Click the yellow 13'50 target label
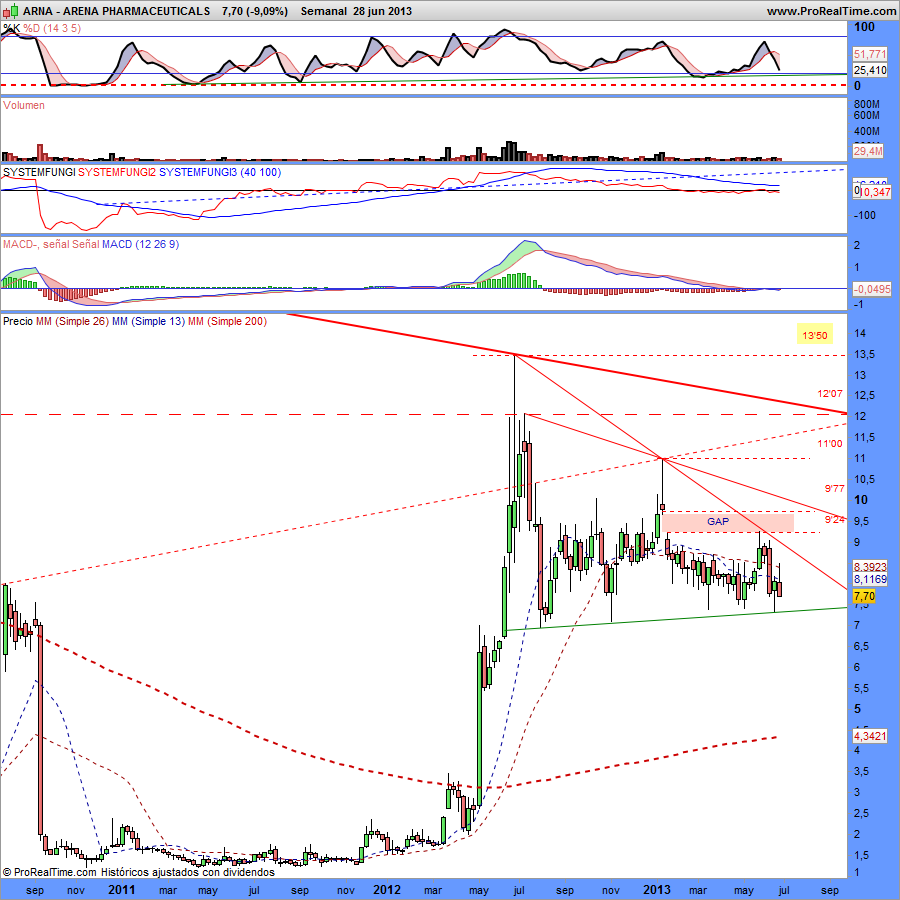Screen dimensions: 900x900 click(x=814, y=335)
